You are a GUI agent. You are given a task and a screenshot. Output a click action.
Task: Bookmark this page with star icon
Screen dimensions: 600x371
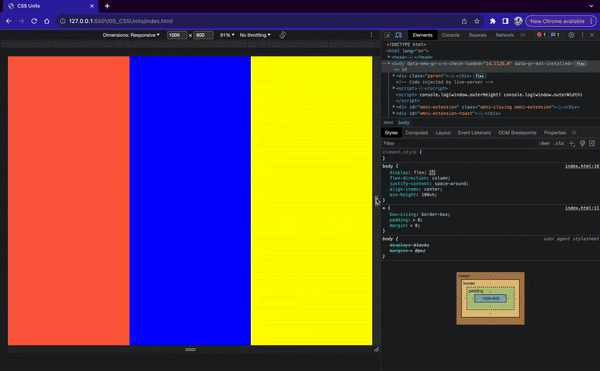pyautogui.click(x=477, y=21)
